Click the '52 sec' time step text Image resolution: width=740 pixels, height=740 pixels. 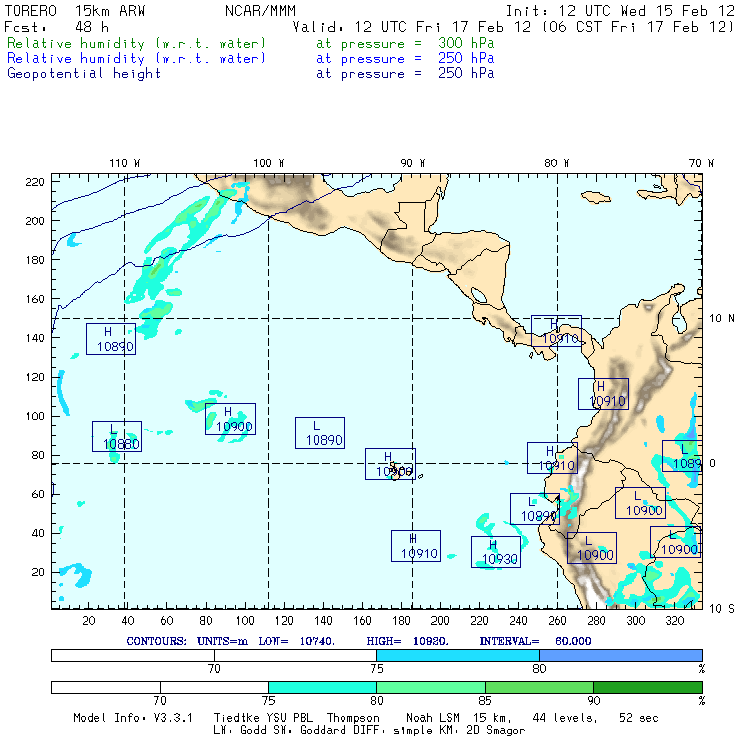tap(639, 718)
